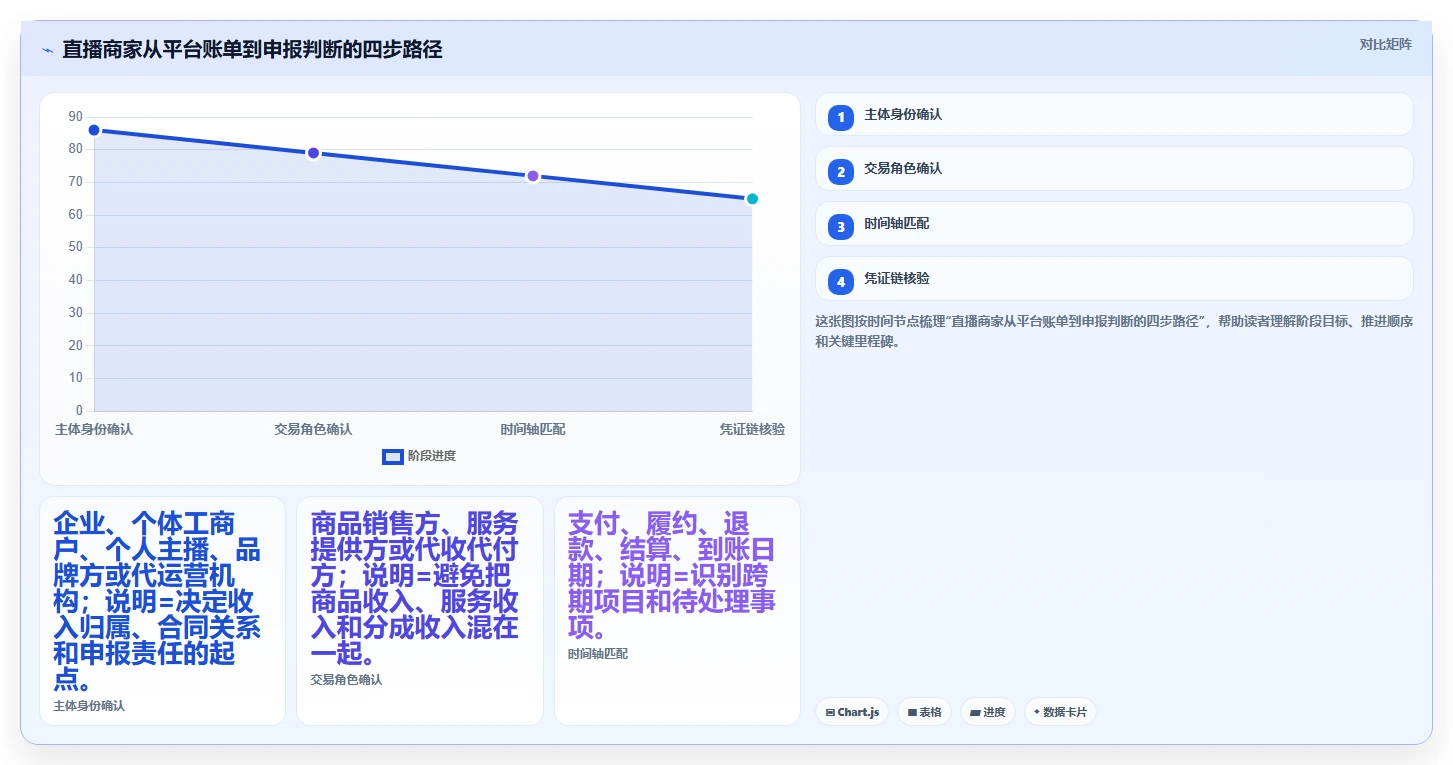Select step 1 主体身份确认 in the list
This screenshot has height=765, width=1453.
click(1114, 114)
